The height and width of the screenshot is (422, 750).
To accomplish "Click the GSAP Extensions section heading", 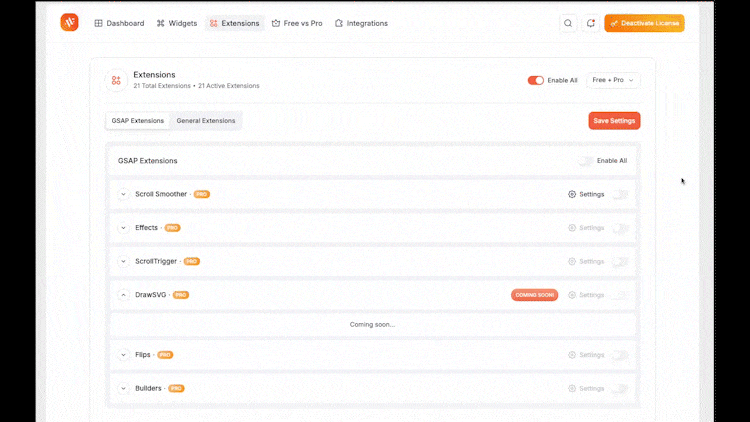I will click(148, 161).
